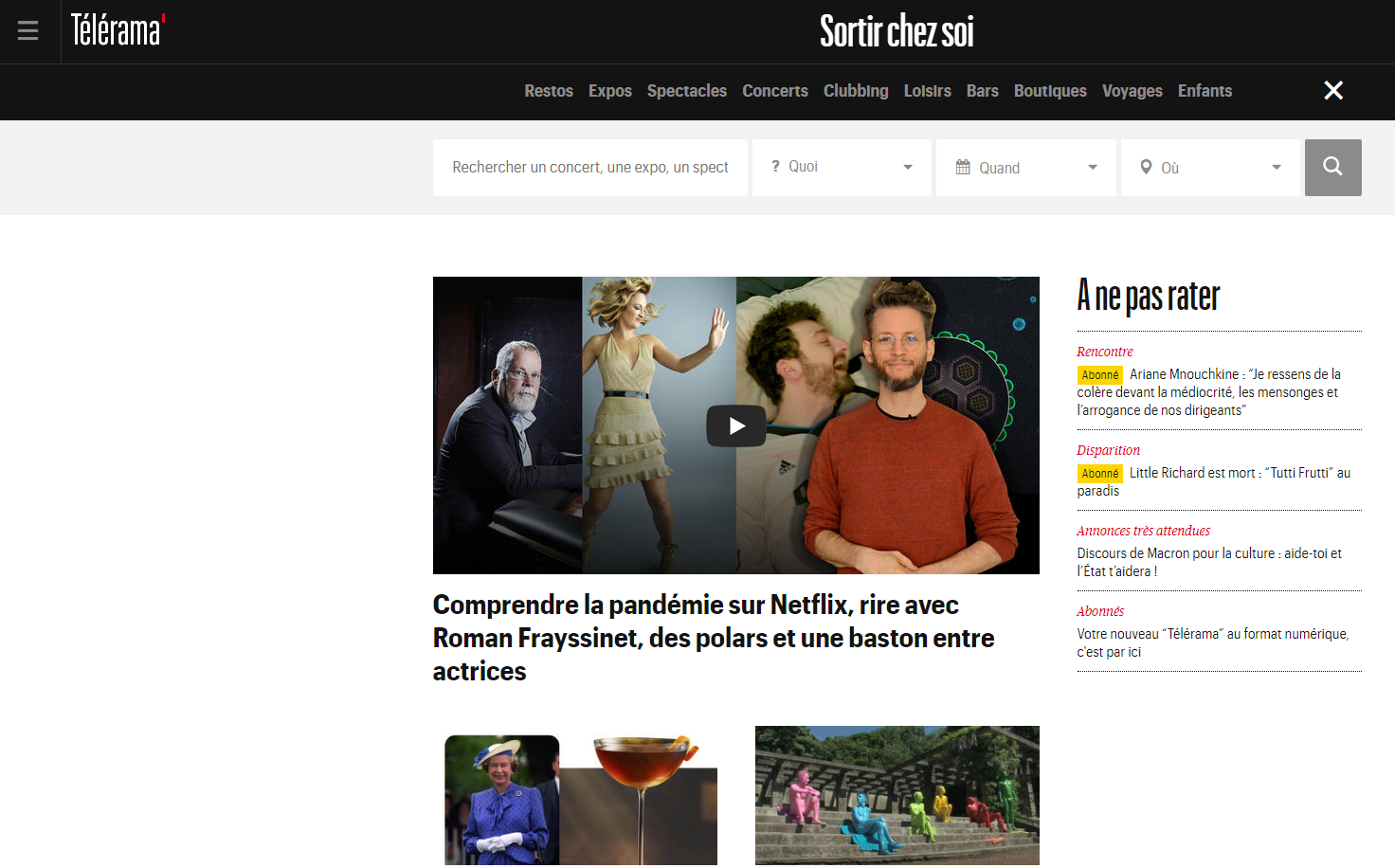Open the Quoi dropdown
Image resolution: width=1395 pixels, height=868 pixels.
coord(842,168)
